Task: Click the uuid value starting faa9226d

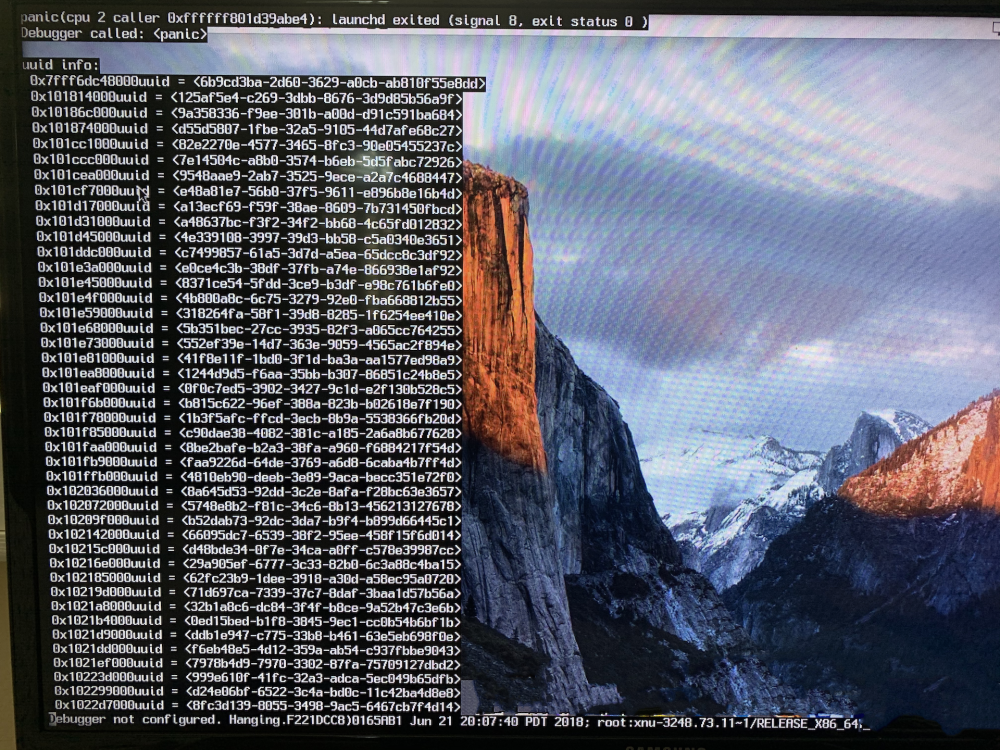Action: 320,462
